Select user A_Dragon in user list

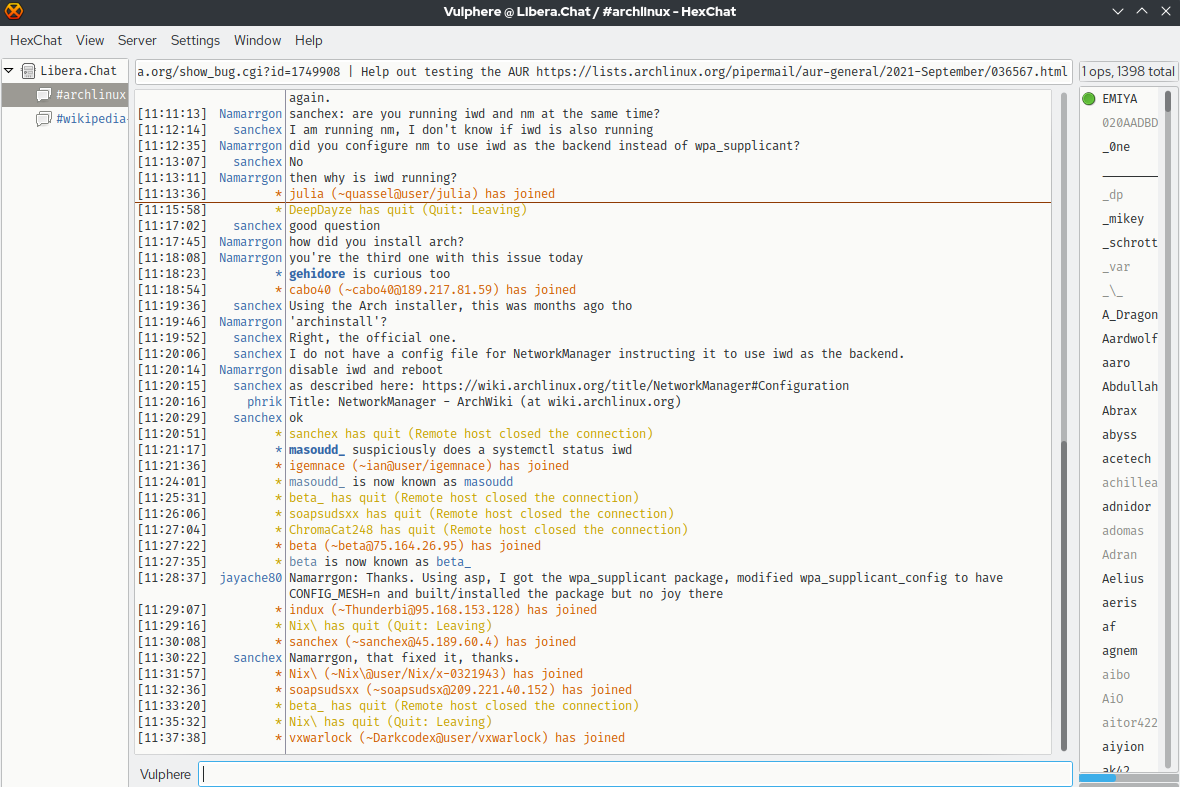click(1129, 315)
